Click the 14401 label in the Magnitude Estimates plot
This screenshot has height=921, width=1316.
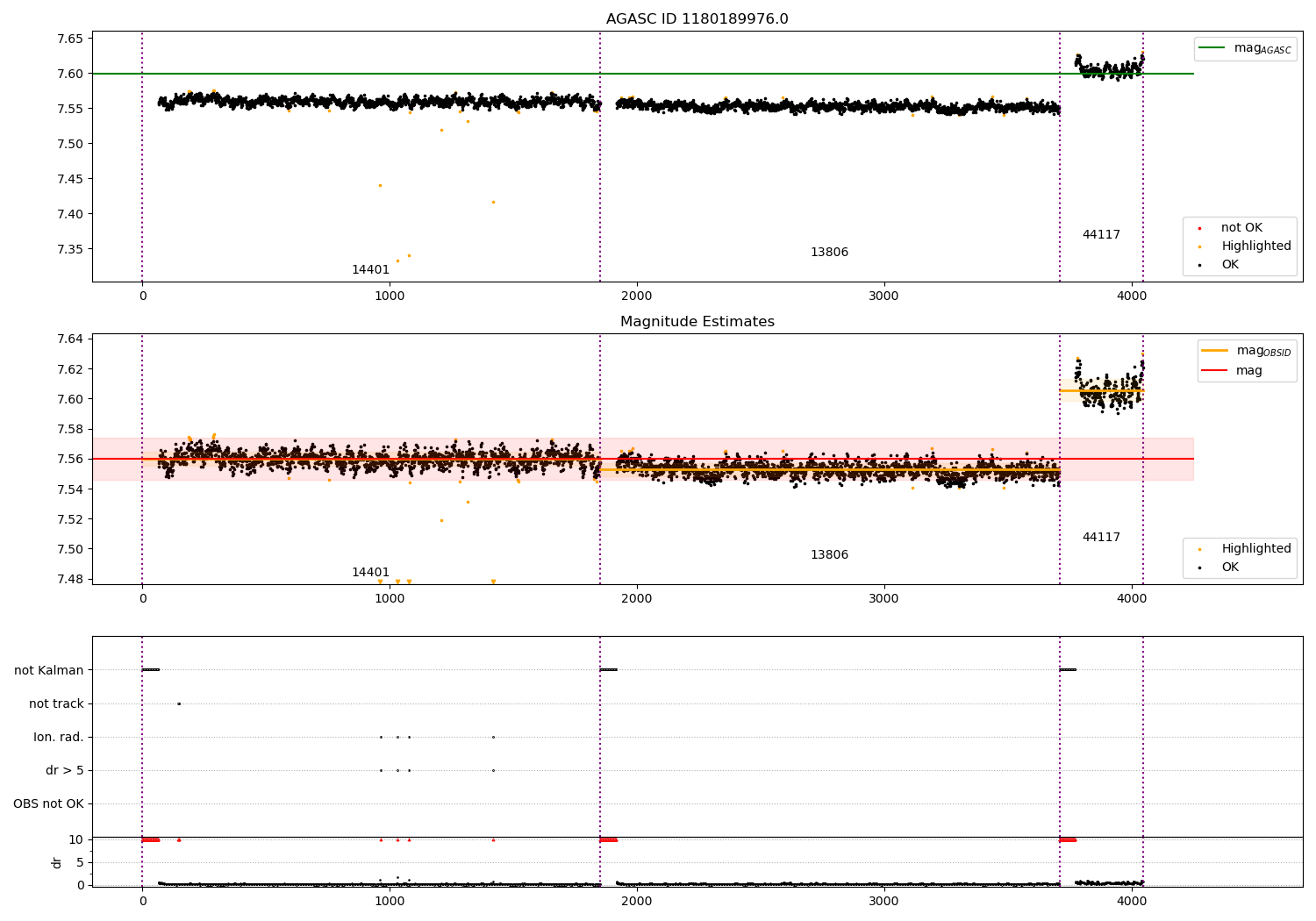370,573
